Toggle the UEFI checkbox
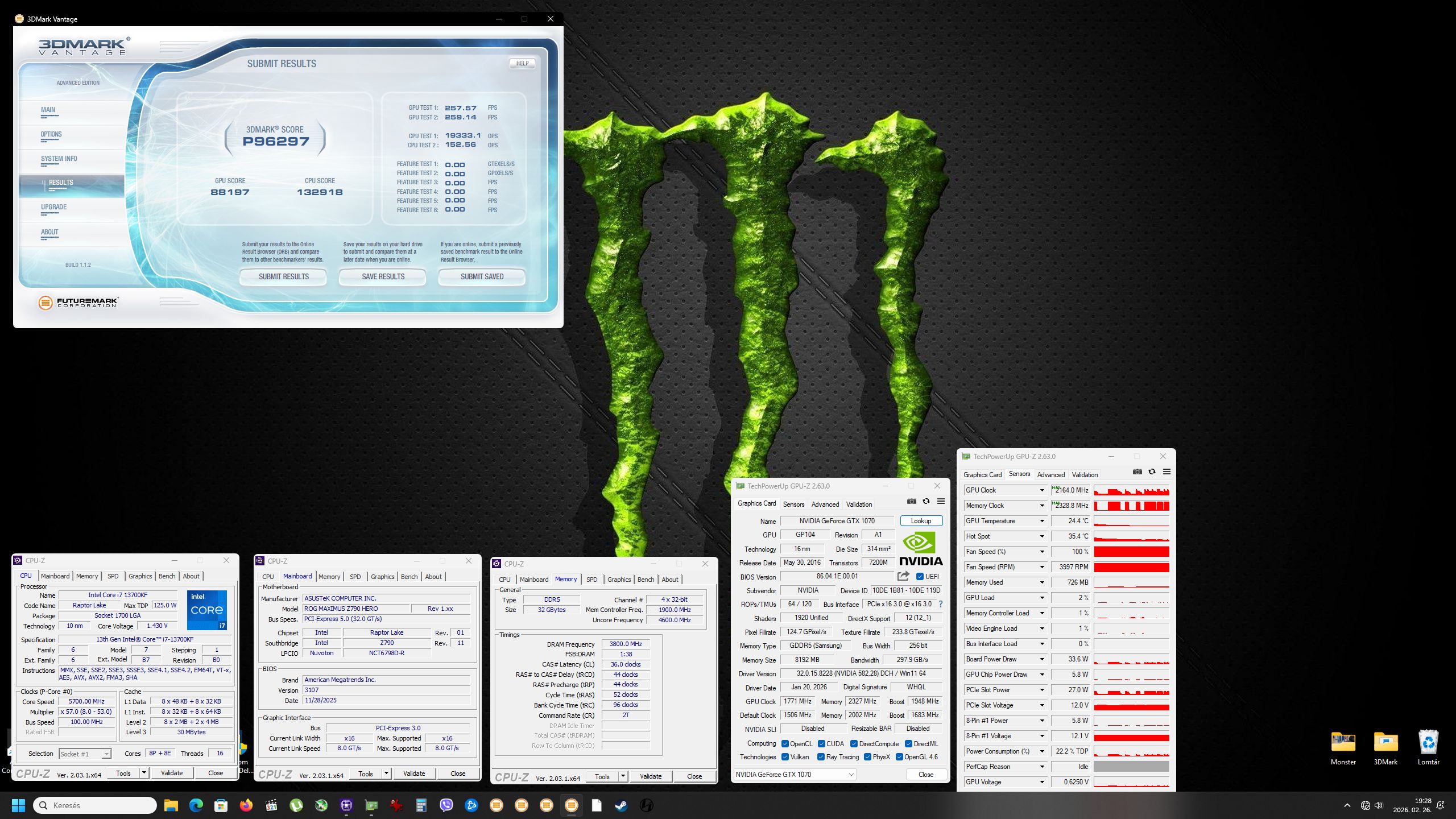This screenshot has height=819, width=1456. [x=920, y=576]
